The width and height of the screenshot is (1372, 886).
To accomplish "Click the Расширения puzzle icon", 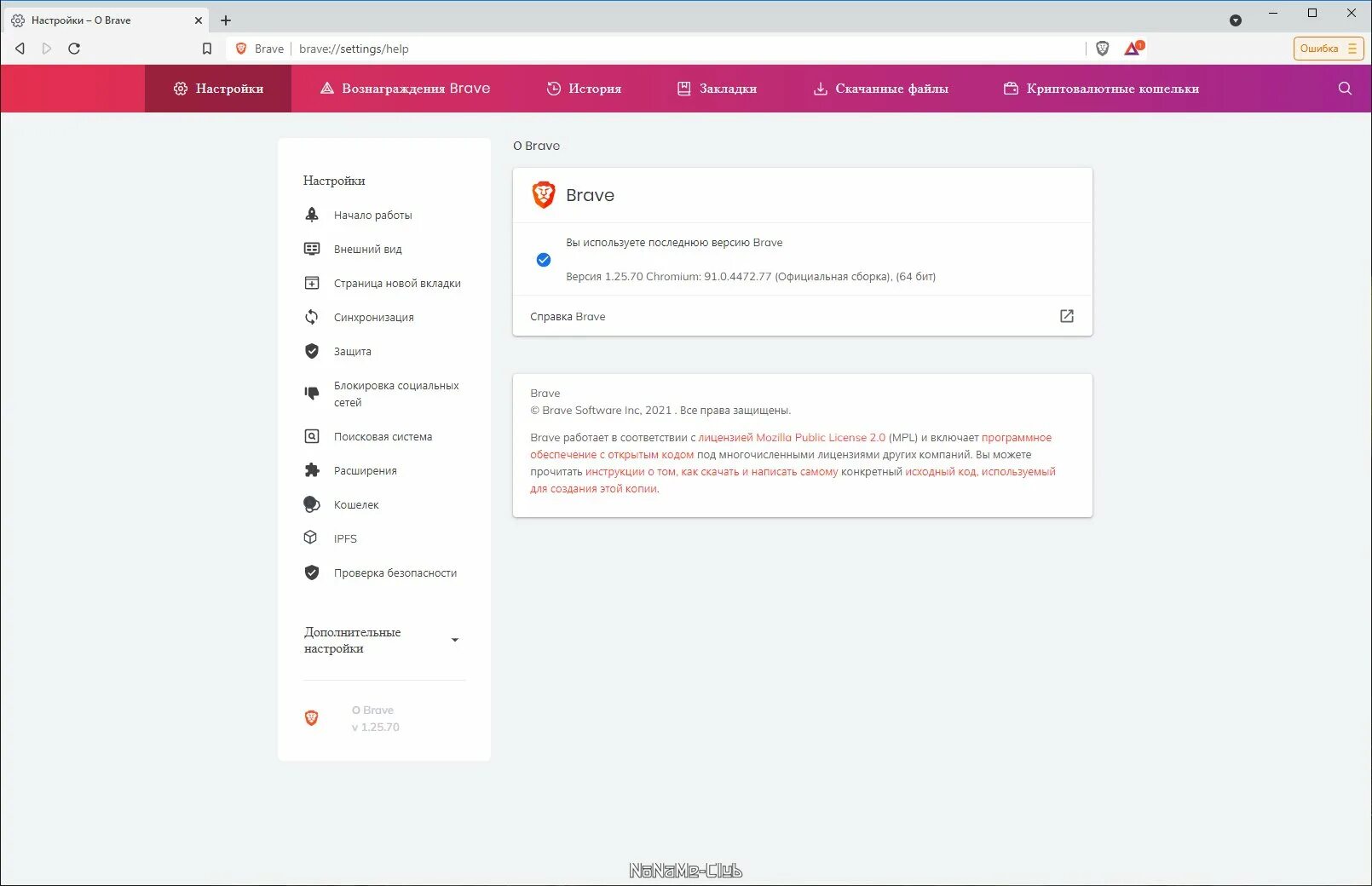I will 312,470.
